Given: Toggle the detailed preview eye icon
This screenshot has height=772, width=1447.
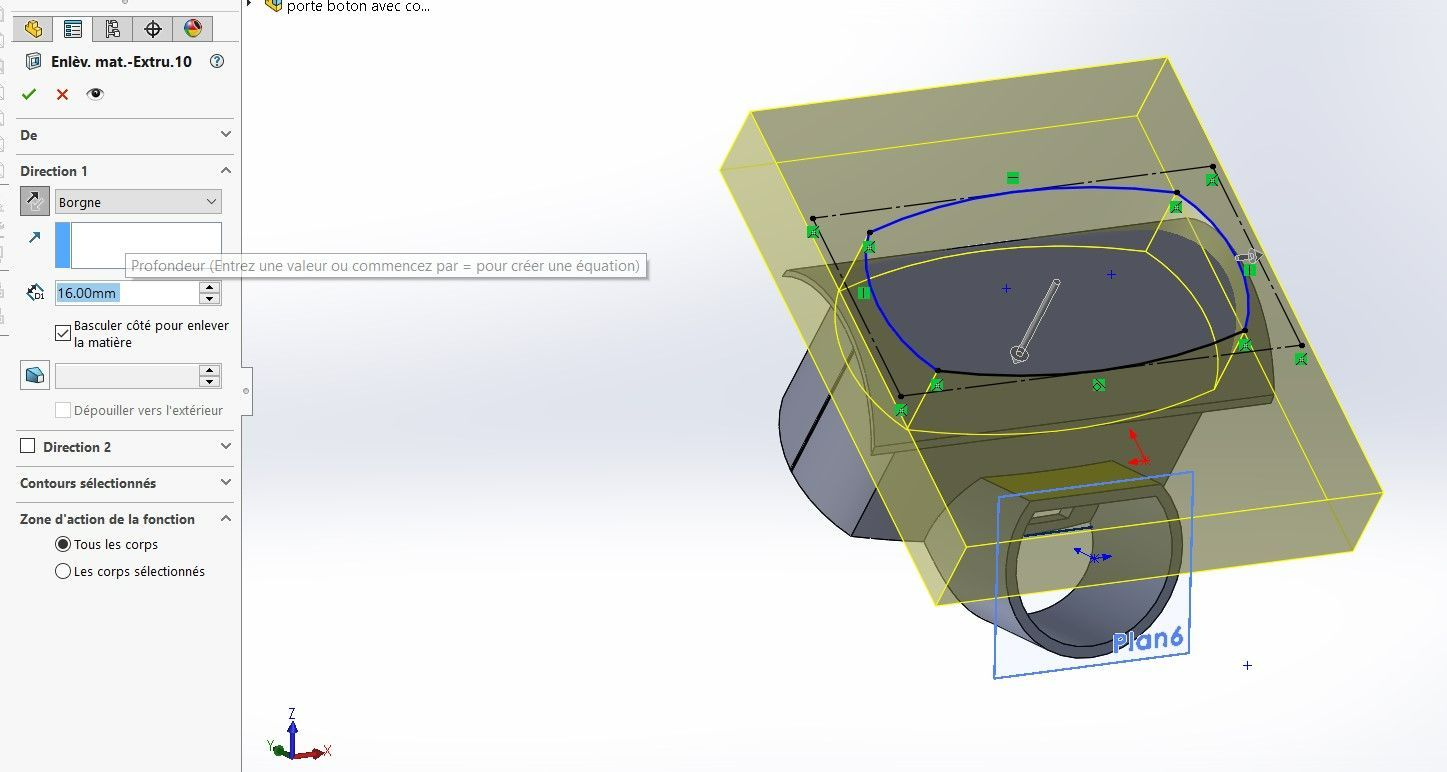Looking at the screenshot, I should point(95,94).
